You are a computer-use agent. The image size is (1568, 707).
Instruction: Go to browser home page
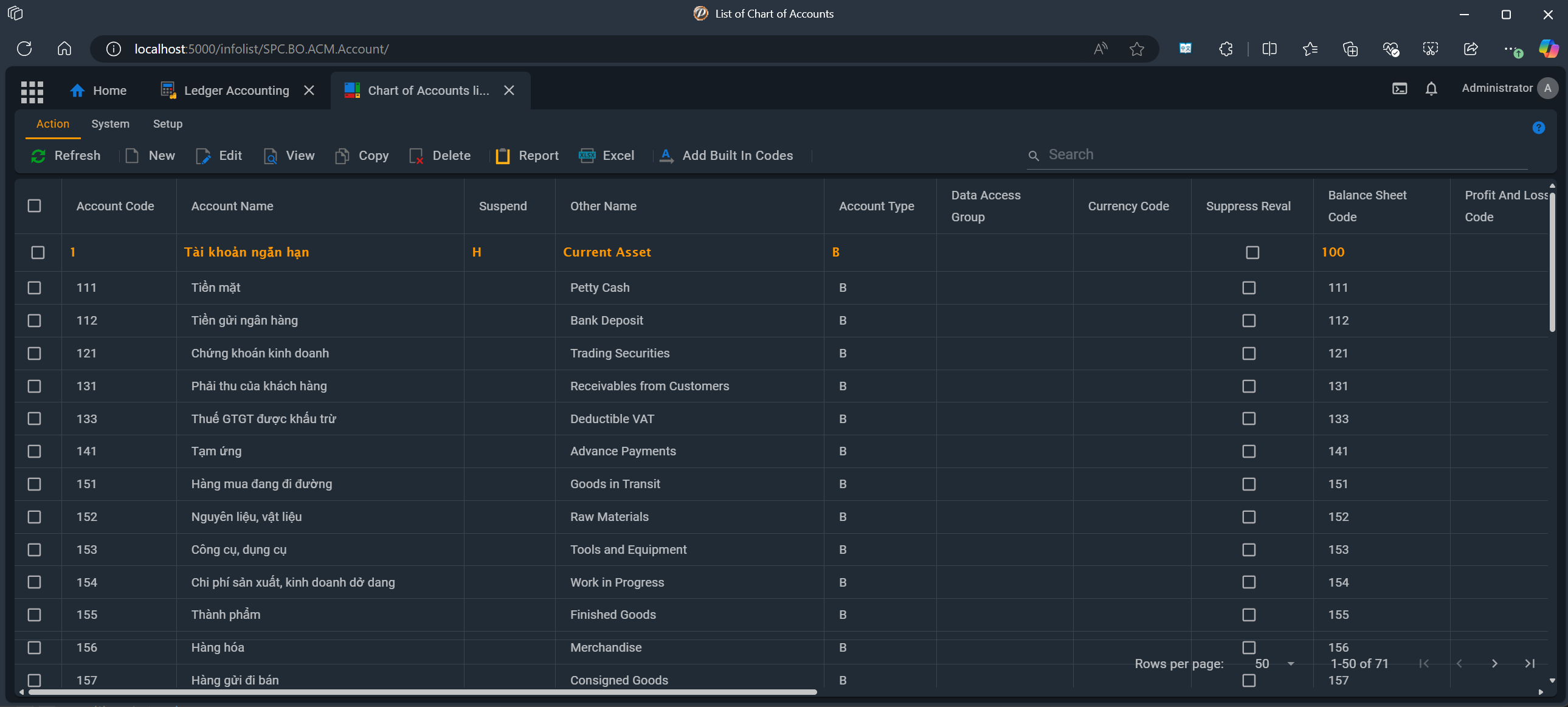[64, 49]
